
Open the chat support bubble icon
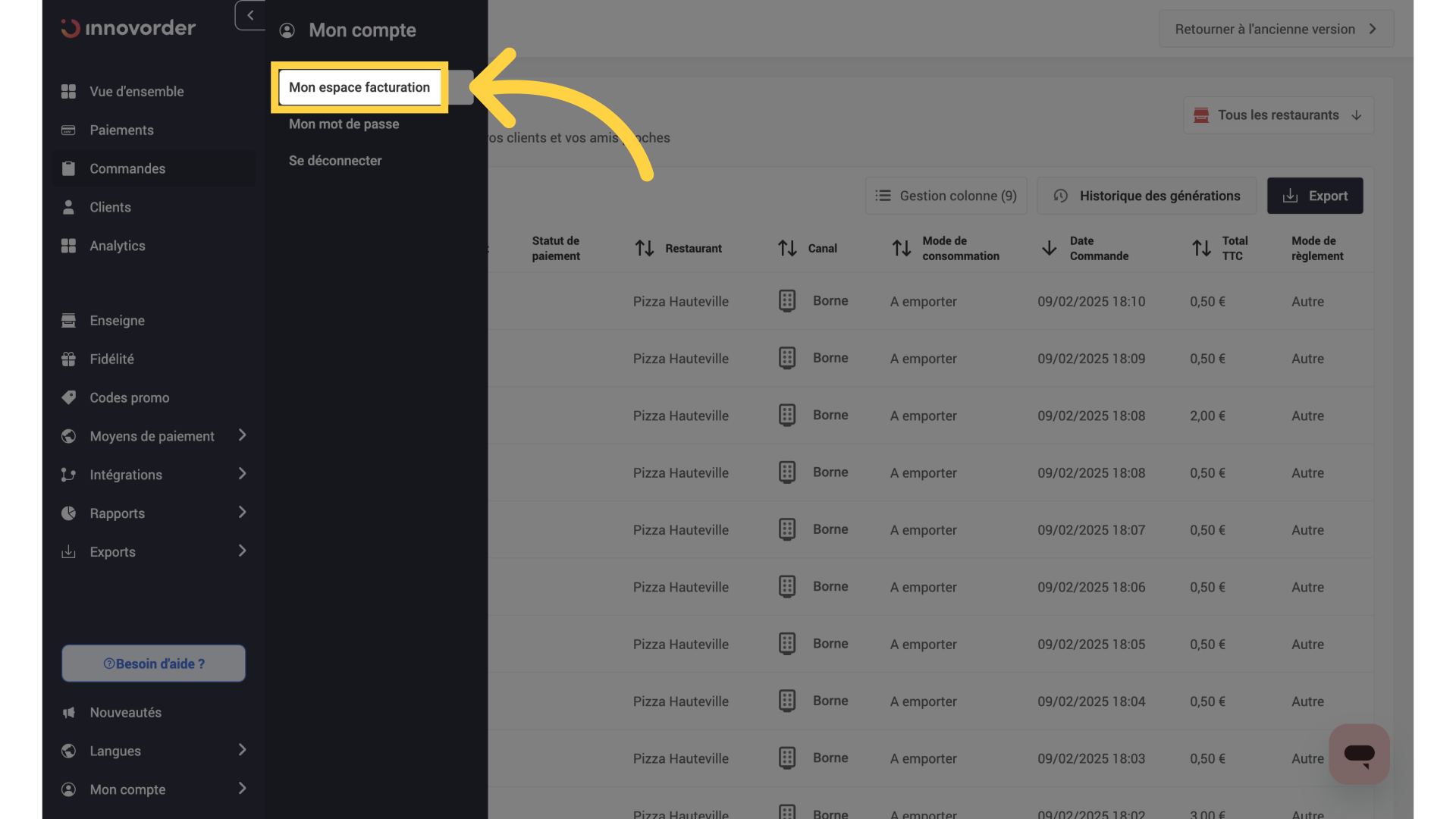pos(1359,754)
